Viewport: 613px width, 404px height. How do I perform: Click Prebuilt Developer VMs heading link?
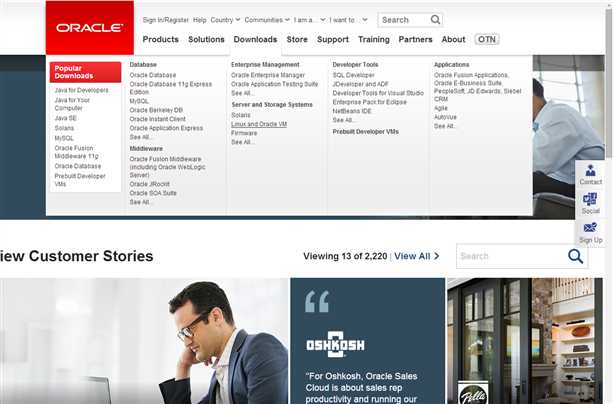point(366,132)
